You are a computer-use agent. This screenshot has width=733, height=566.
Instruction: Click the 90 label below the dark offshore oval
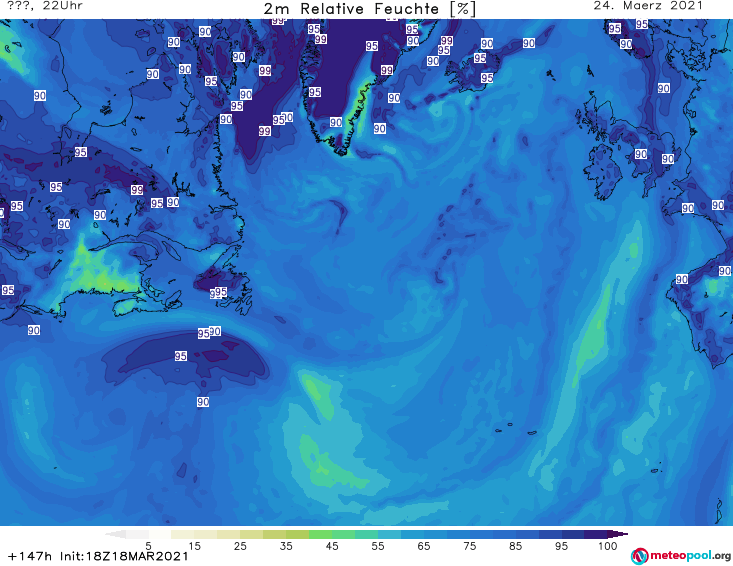(x=203, y=402)
